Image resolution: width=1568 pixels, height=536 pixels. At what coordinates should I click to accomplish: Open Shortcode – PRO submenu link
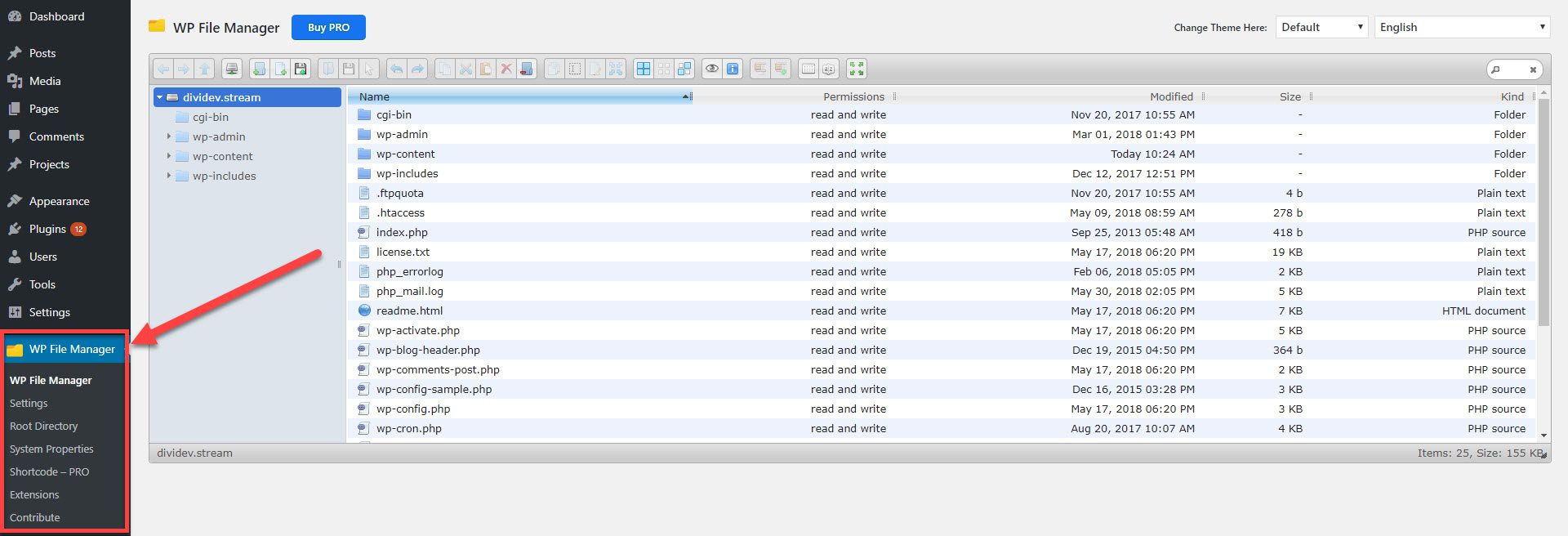tap(49, 471)
